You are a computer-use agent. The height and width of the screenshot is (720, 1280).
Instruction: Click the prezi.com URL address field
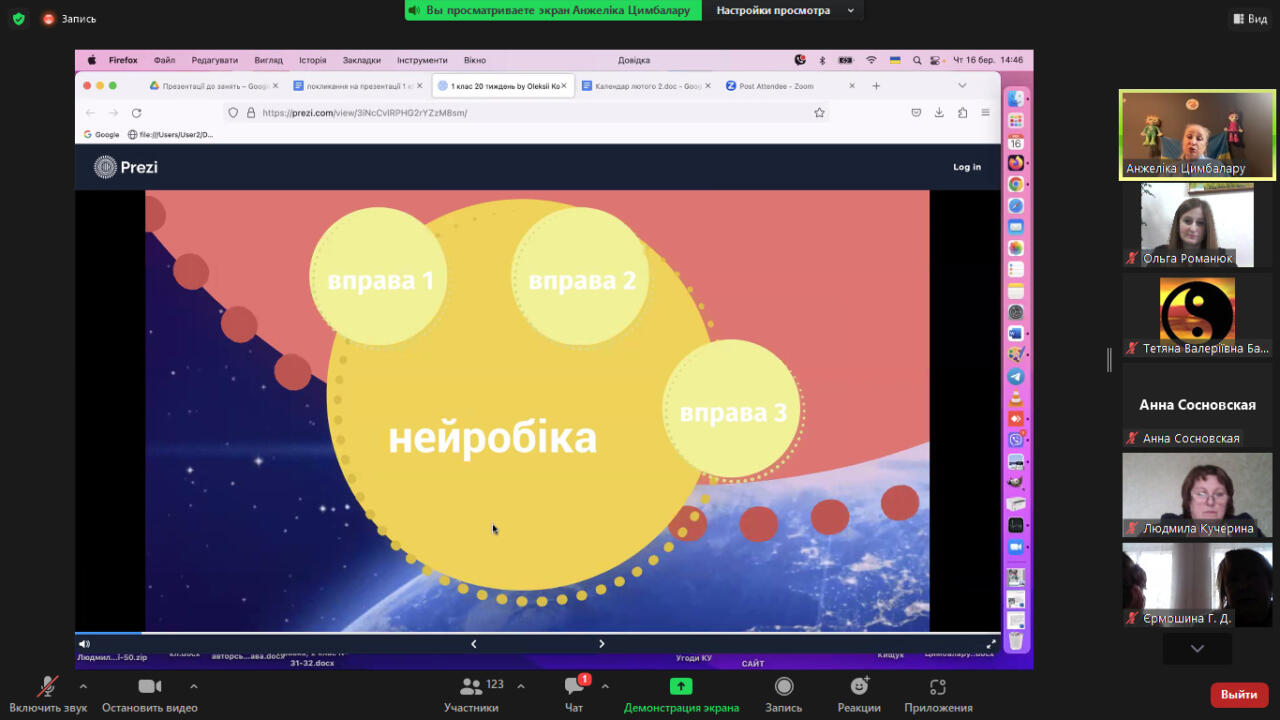(527, 113)
